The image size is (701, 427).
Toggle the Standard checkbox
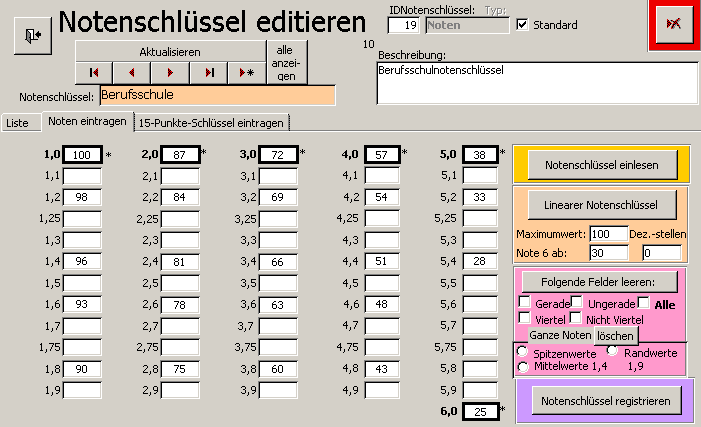pyautogui.click(x=522, y=24)
